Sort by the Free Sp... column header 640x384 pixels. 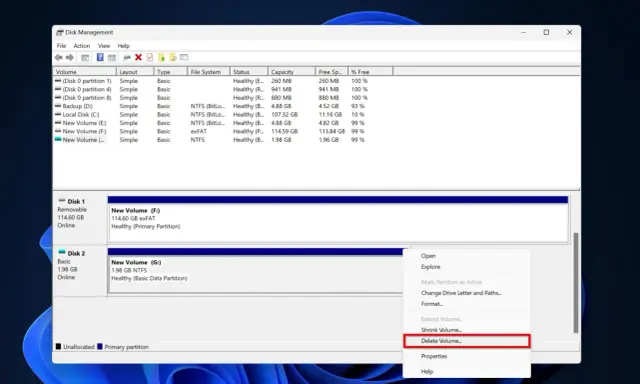tap(332, 72)
